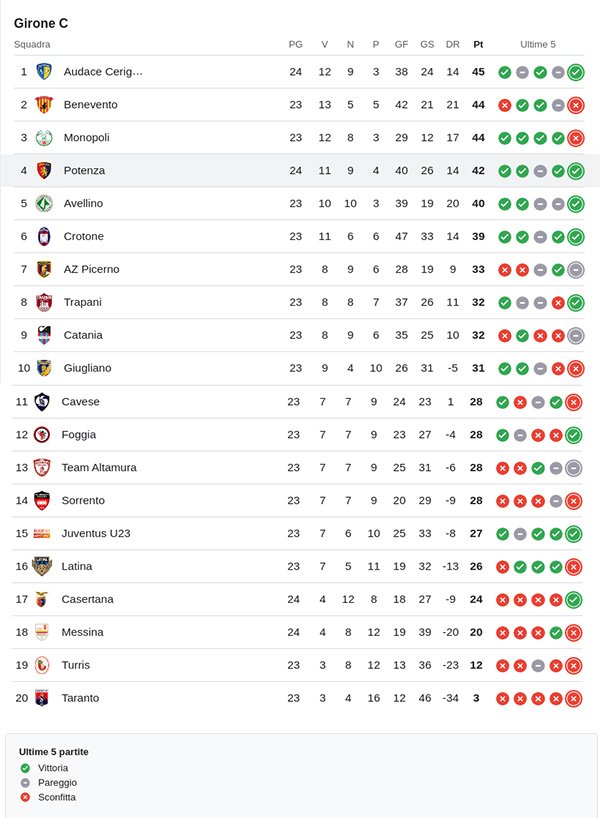Click the Taranto team crest

click(41, 698)
